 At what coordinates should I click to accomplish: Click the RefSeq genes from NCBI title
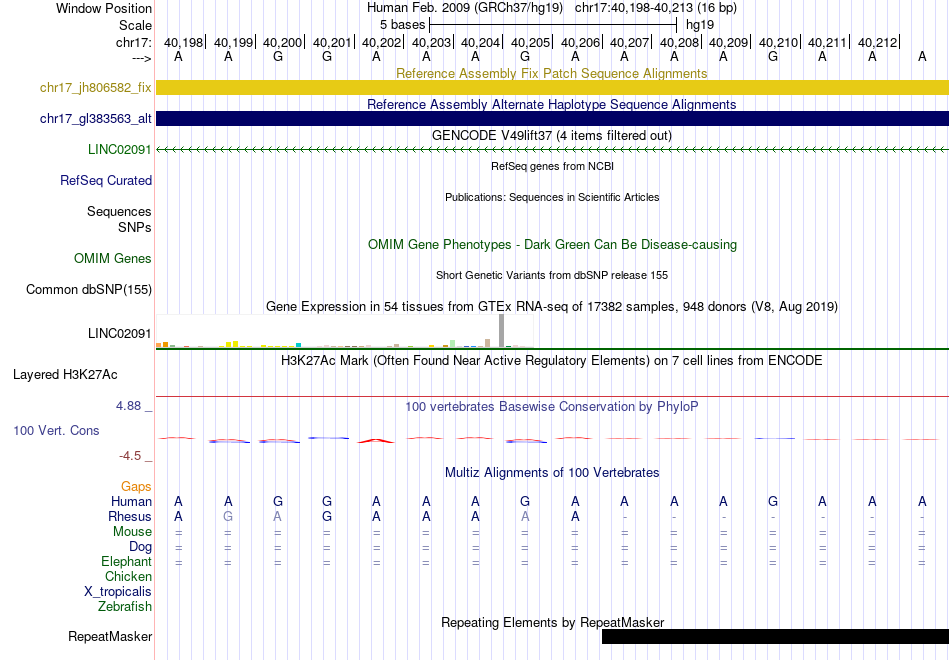tap(552, 166)
